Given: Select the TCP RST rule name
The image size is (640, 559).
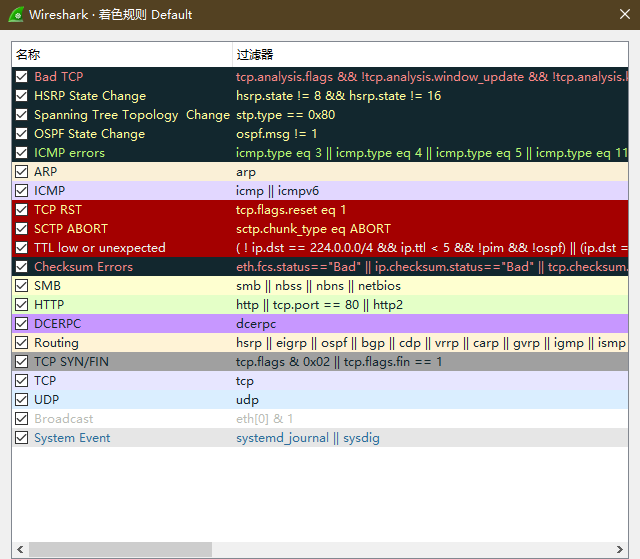Looking at the screenshot, I should coord(58,210).
